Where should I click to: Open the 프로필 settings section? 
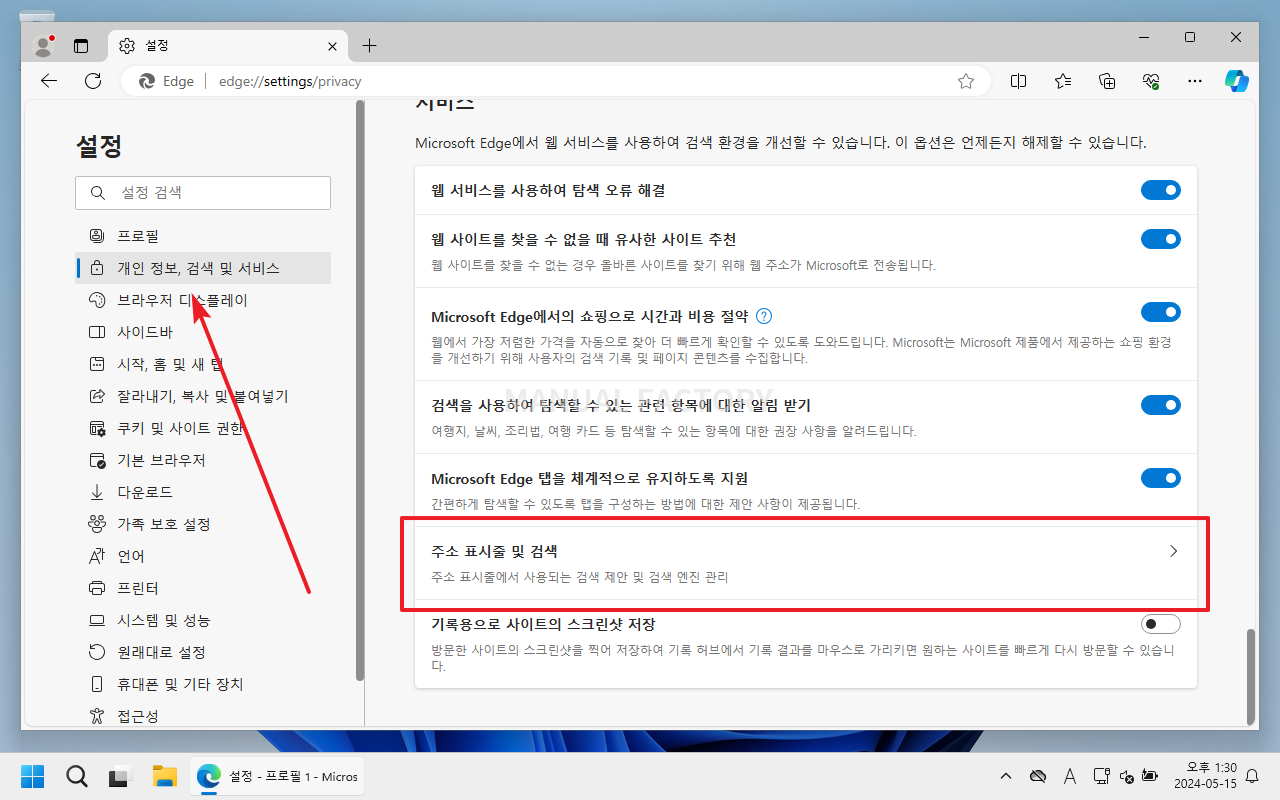(x=203, y=236)
